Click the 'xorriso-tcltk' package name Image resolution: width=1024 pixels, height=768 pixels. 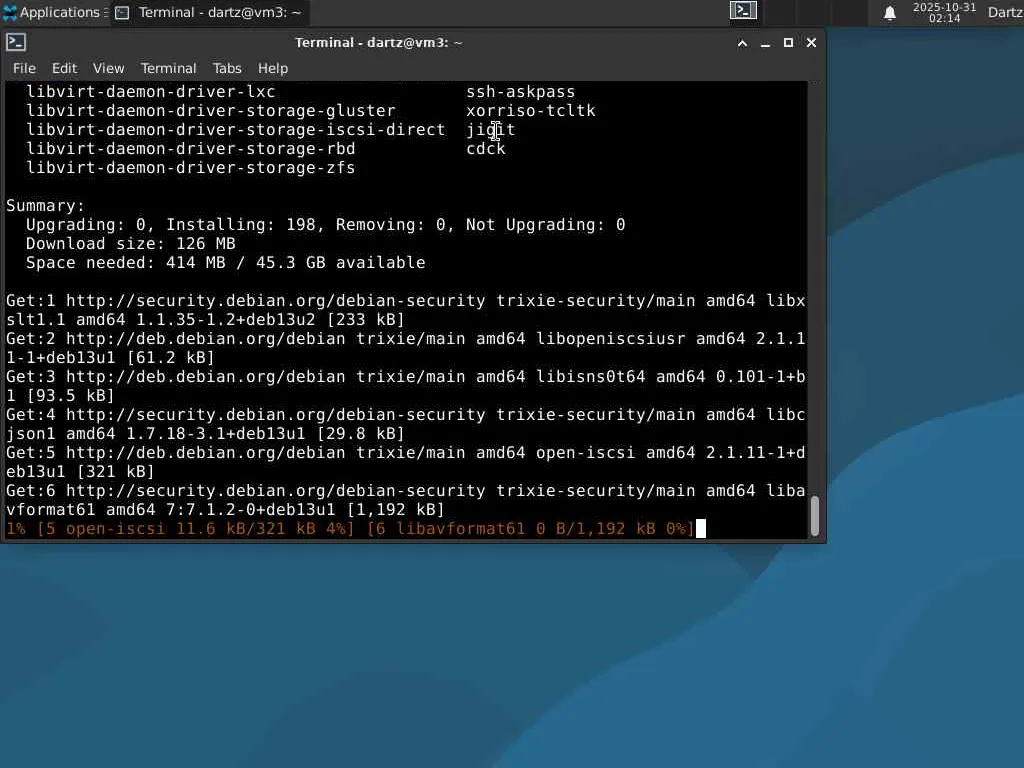tap(531, 110)
